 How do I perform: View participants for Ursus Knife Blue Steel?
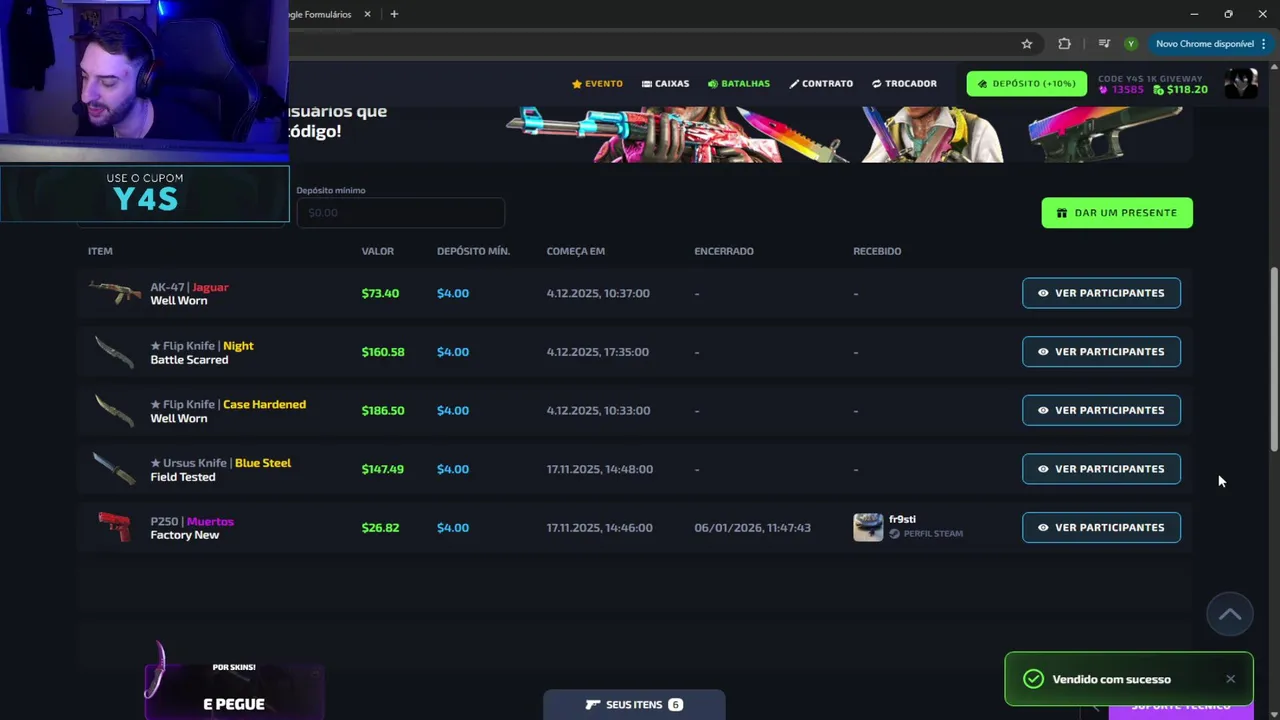coord(1101,469)
